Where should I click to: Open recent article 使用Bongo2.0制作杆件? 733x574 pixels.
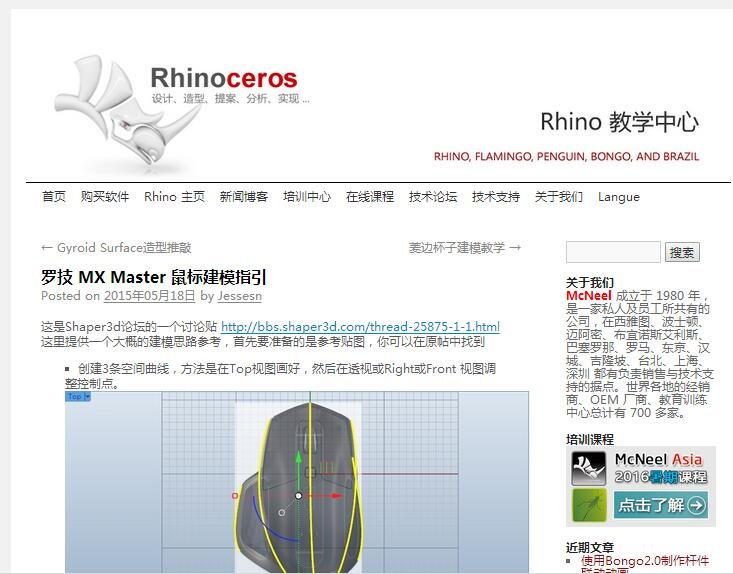[x=645, y=560]
